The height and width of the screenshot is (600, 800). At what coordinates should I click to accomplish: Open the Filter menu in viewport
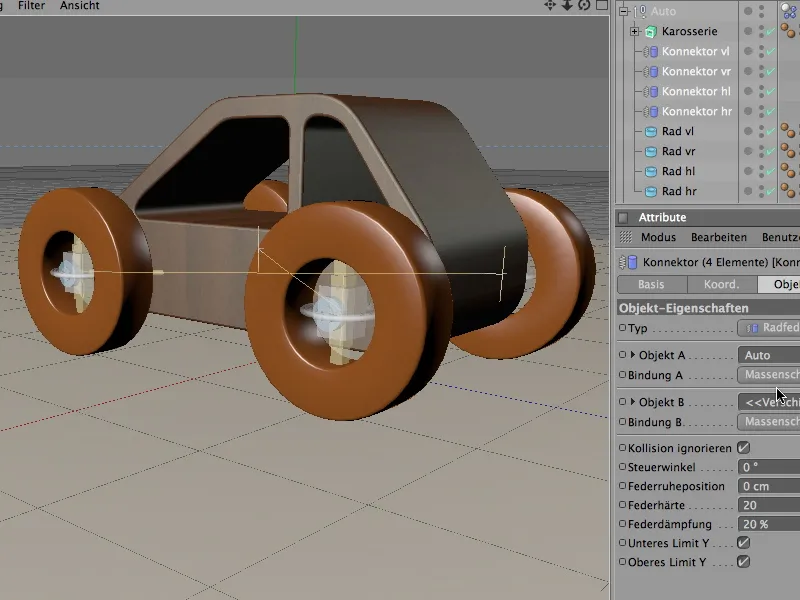pos(31,6)
